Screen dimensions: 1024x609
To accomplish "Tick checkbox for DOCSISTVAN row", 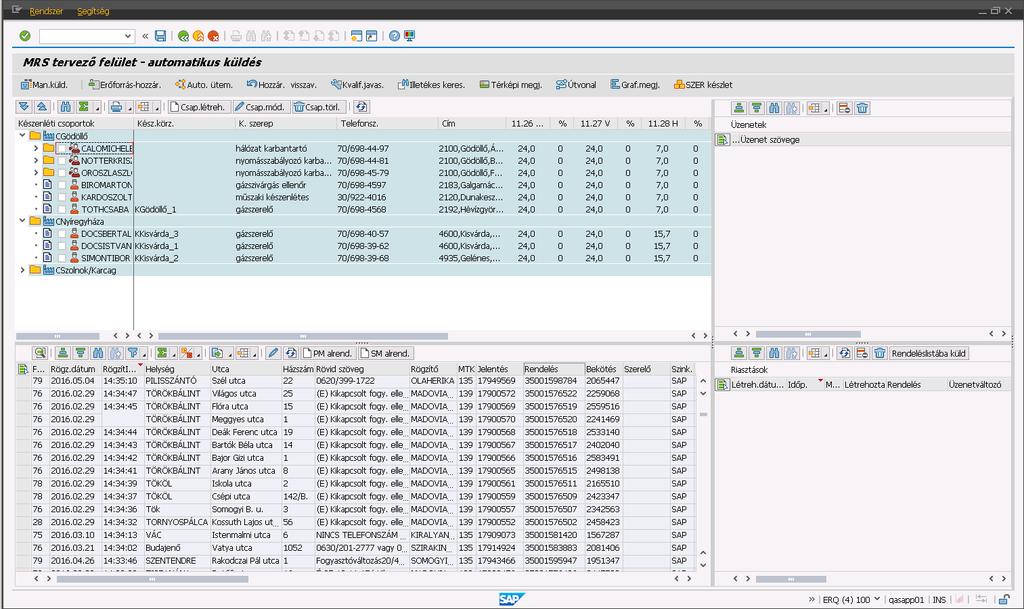I will coord(62,246).
